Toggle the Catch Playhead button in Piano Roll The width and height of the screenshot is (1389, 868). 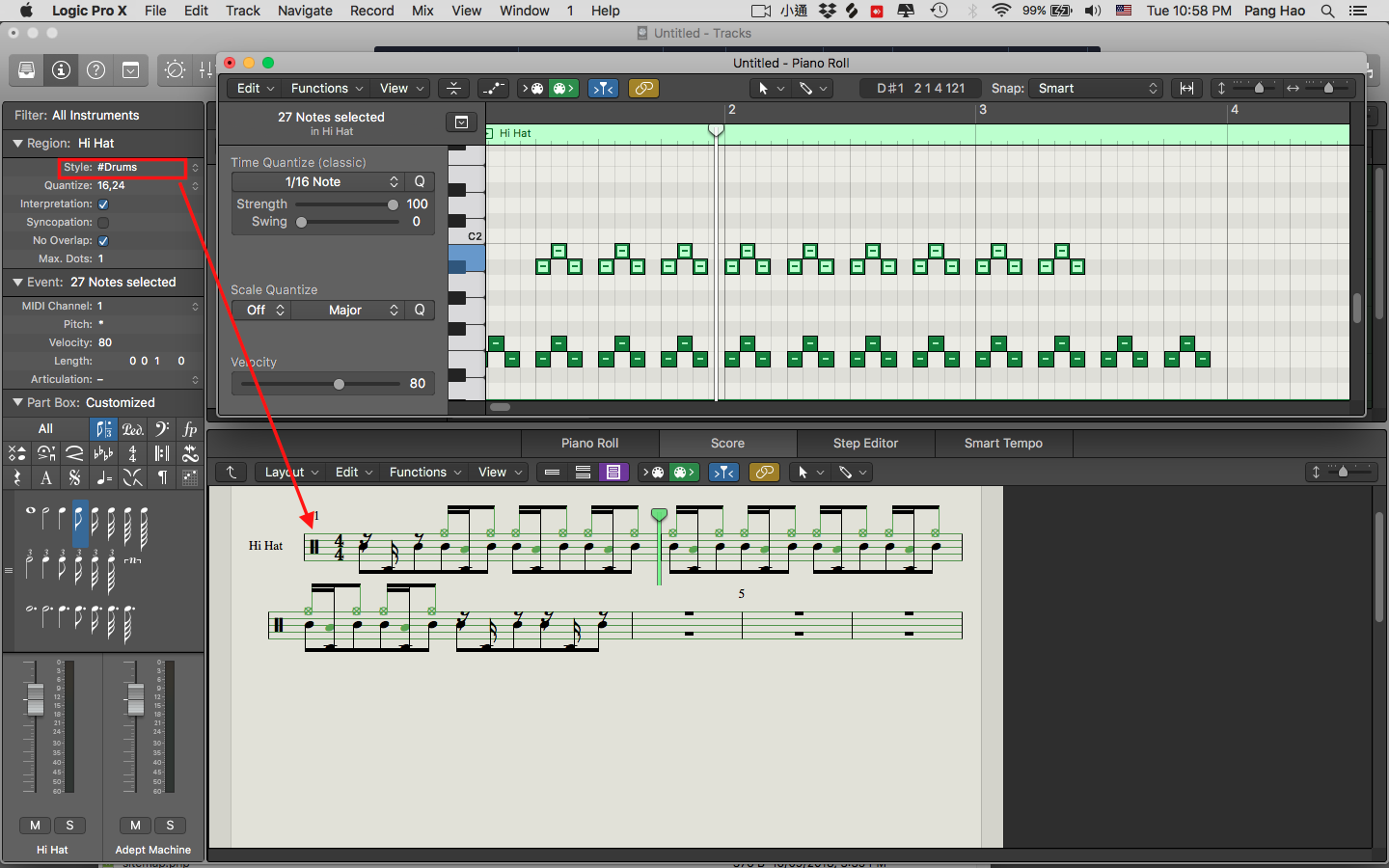tap(603, 88)
